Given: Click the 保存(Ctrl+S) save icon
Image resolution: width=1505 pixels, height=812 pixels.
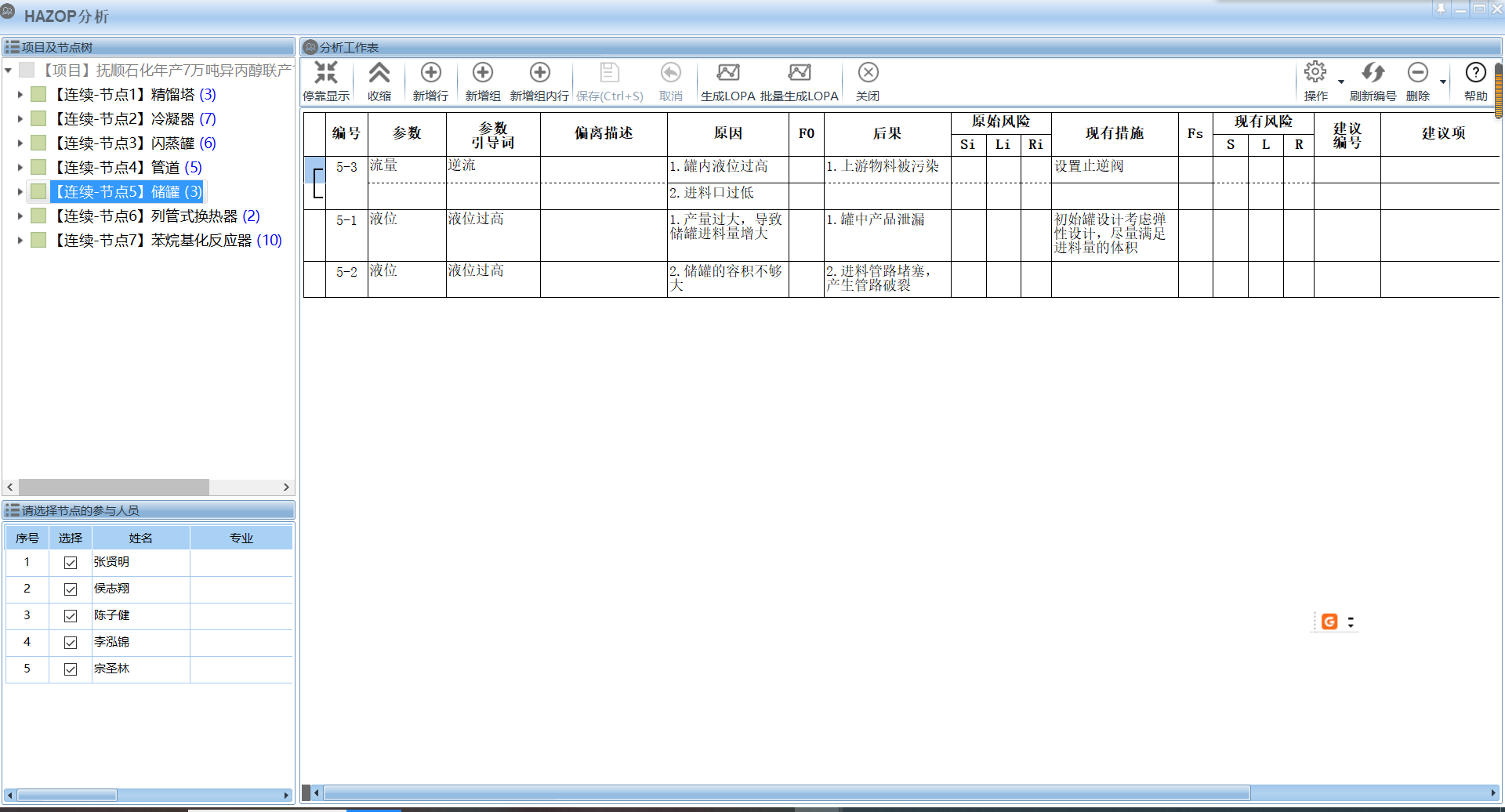Looking at the screenshot, I should 609,73.
